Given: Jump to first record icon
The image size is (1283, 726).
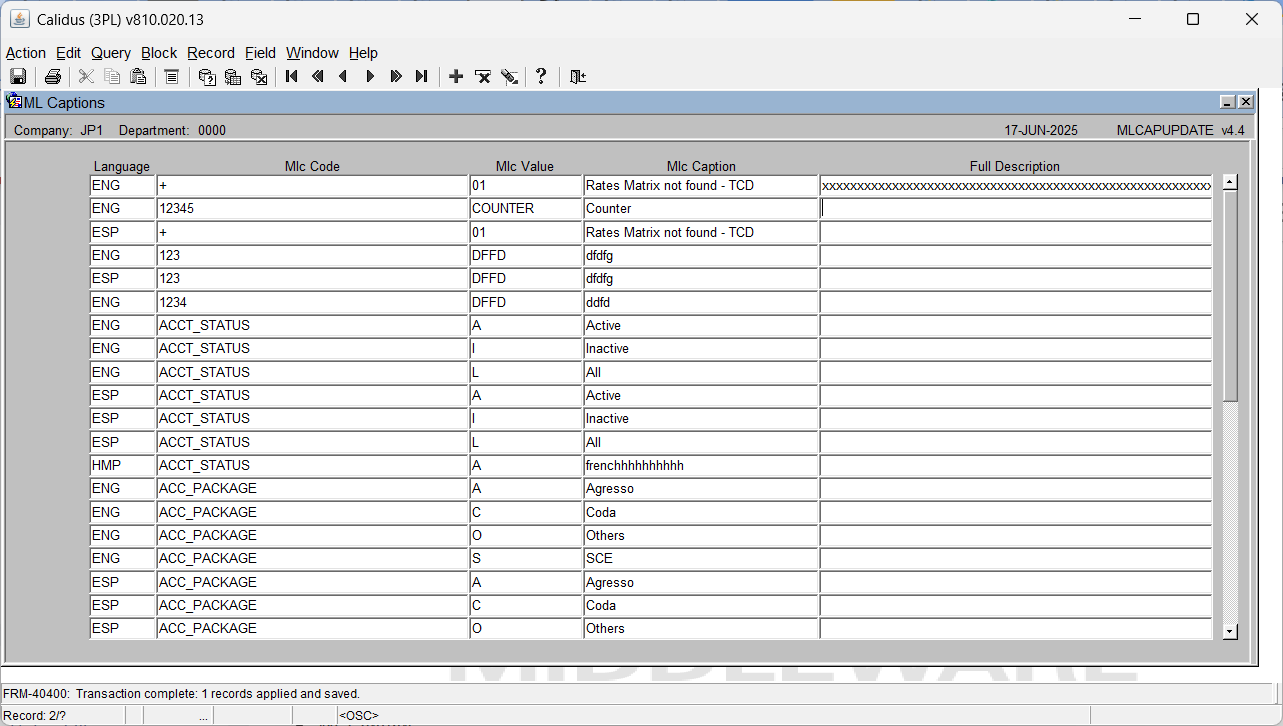Looking at the screenshot, I should click(x=292, y=77).
